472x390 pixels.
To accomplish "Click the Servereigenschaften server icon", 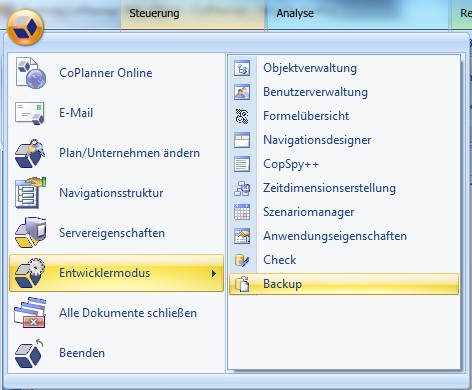I will (30, 233).
